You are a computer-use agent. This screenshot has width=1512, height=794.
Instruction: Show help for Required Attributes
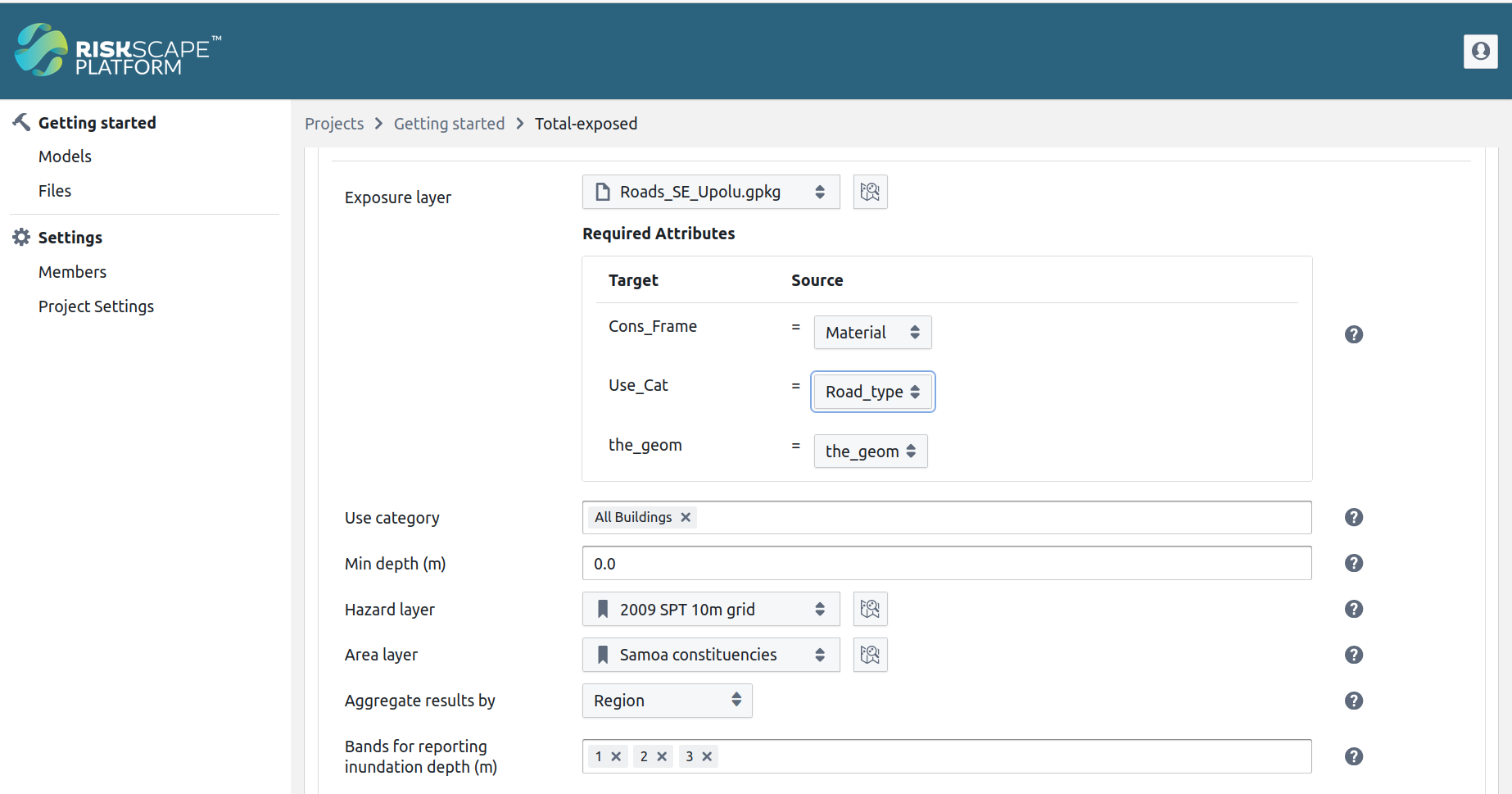point(1354,334)
